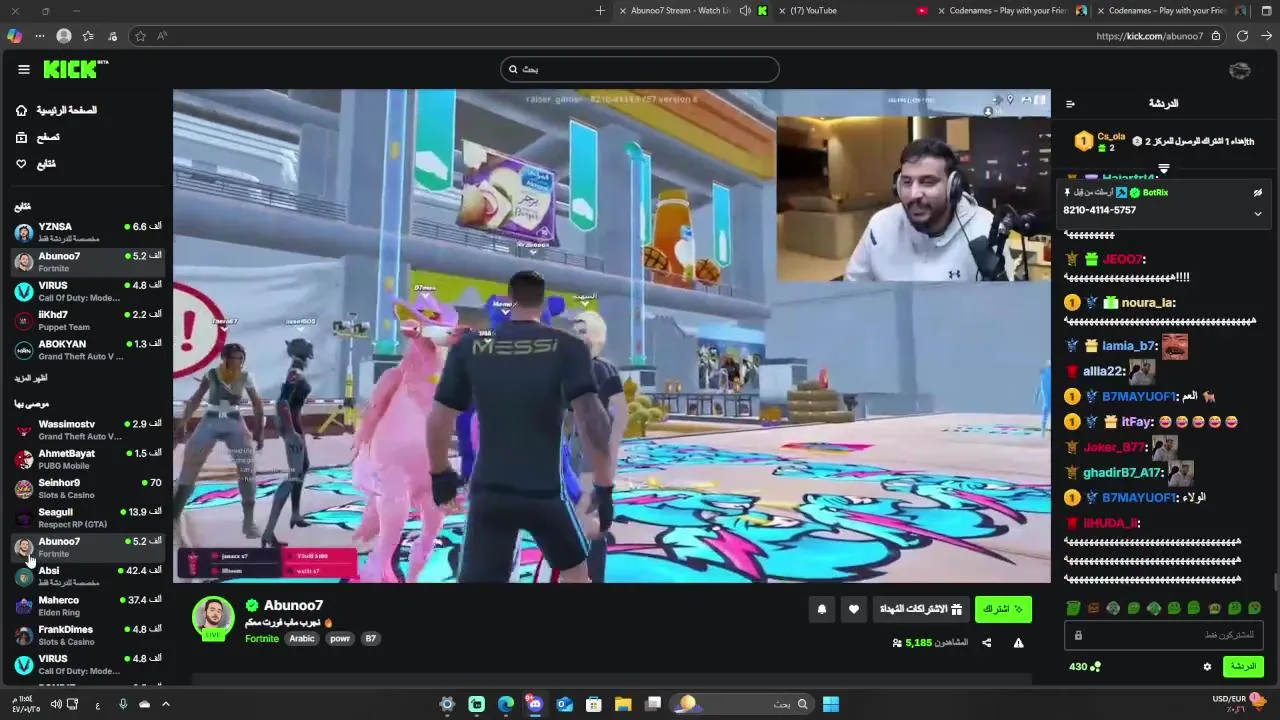Select the powr stream tag

coord(340,638)
